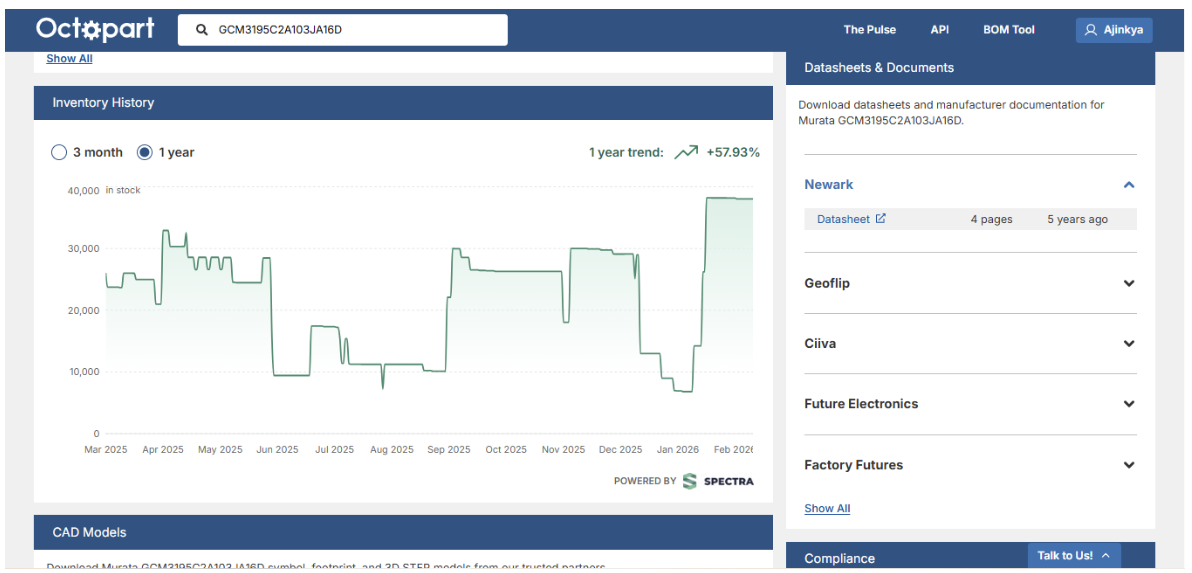The width and height of the screenshot is (1192, 573).
Task: Click the '5 years ago' datasheet text
Action: 1077,219
